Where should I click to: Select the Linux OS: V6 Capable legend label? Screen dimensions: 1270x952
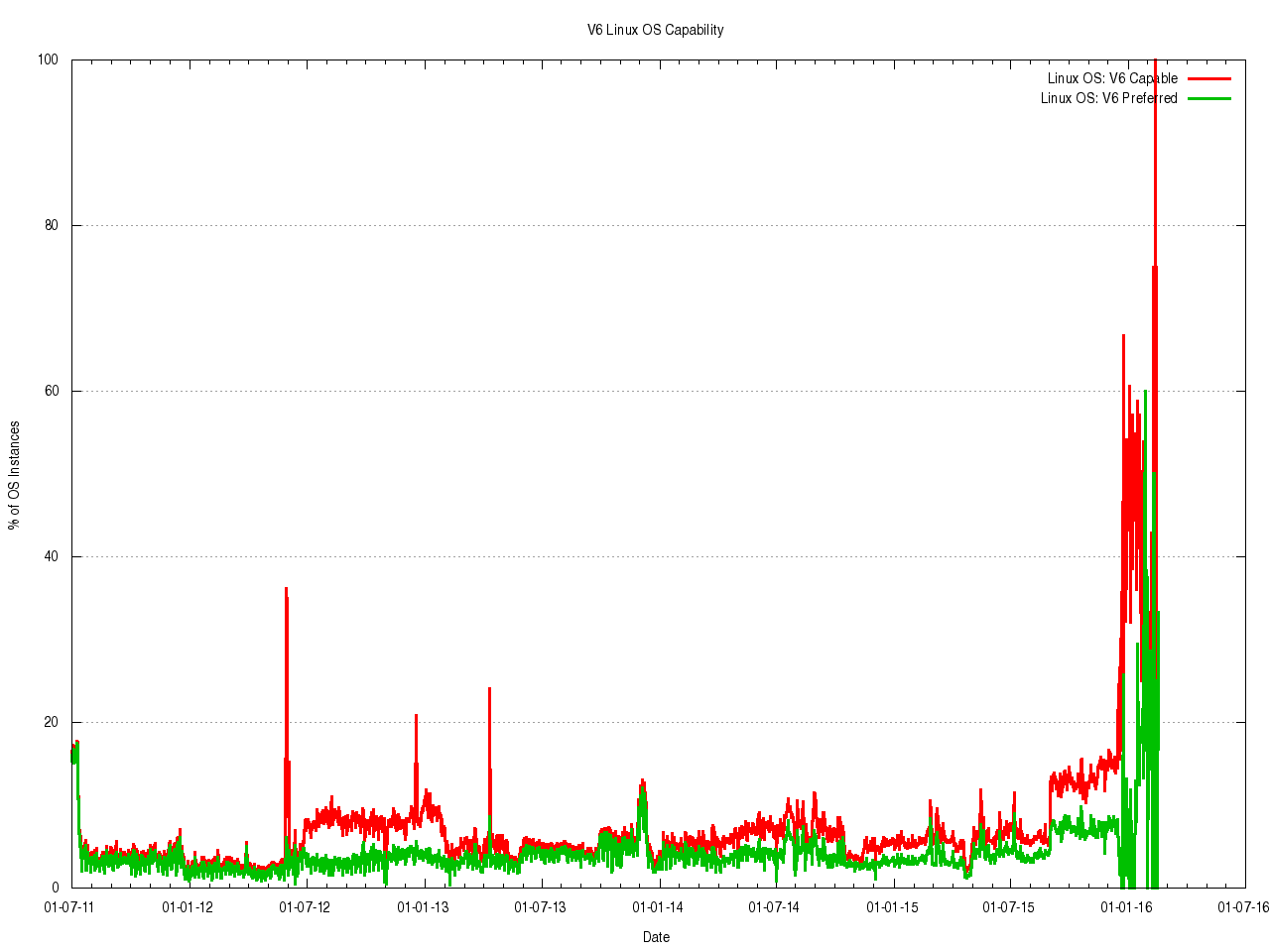(1112, 78)
